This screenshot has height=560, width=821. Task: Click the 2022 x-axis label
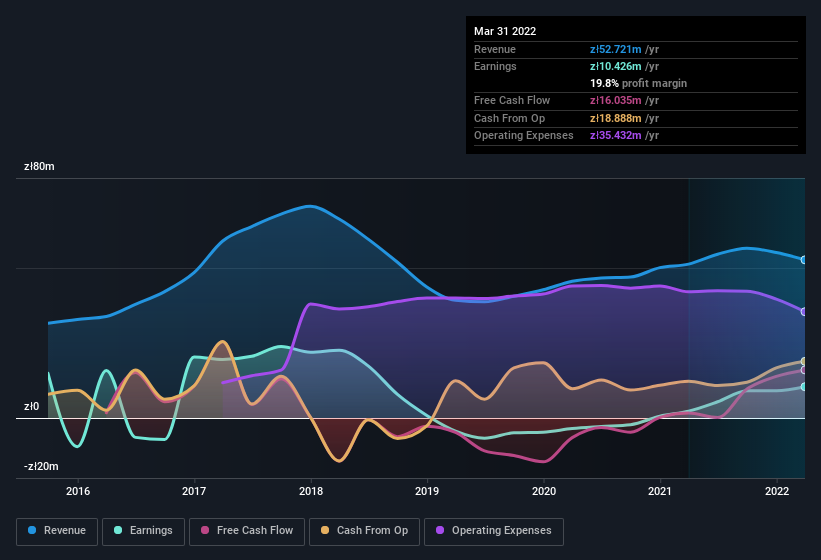[x=777, y=491]
